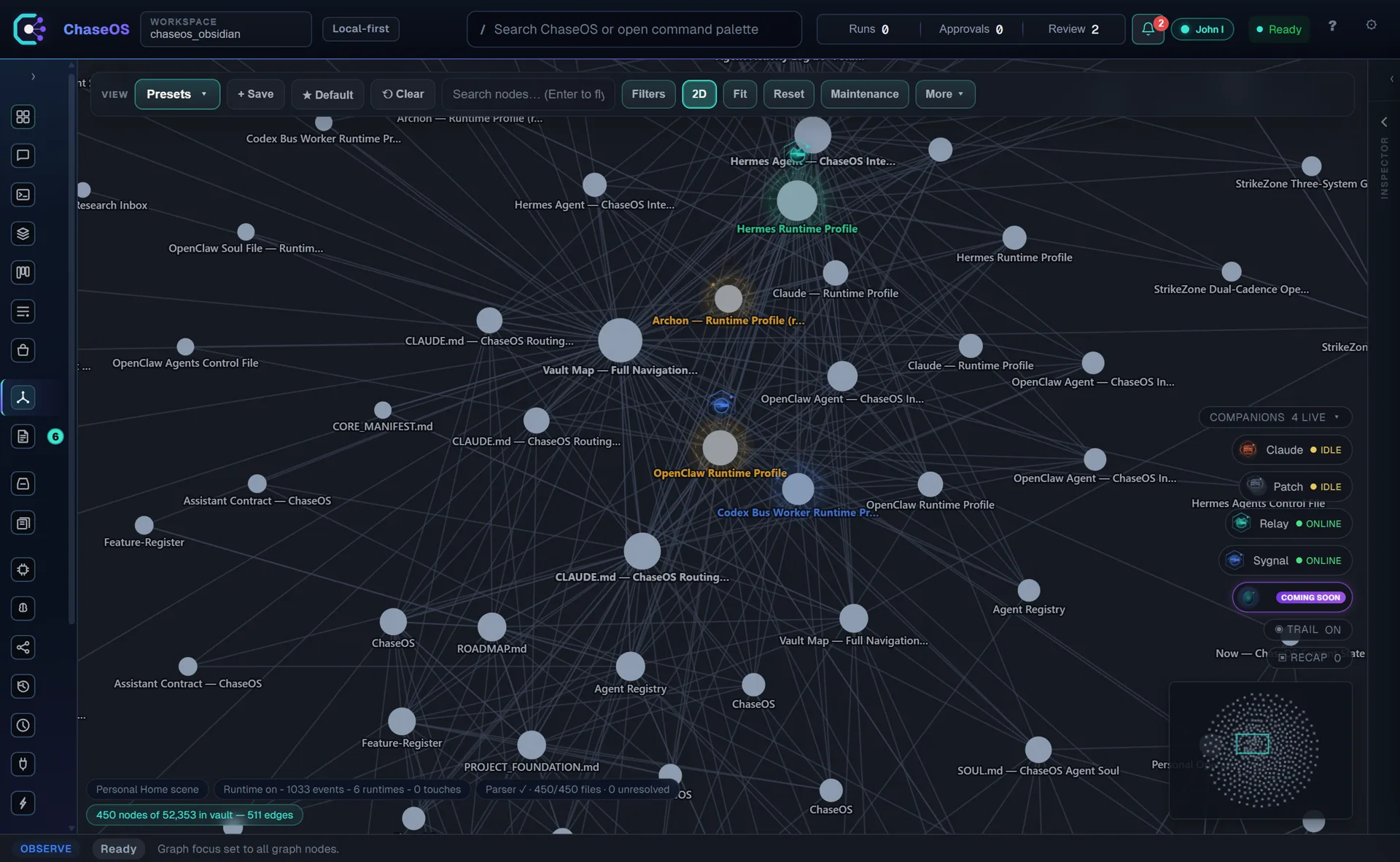Open the lightning bolt icon in sidebar

23,804
